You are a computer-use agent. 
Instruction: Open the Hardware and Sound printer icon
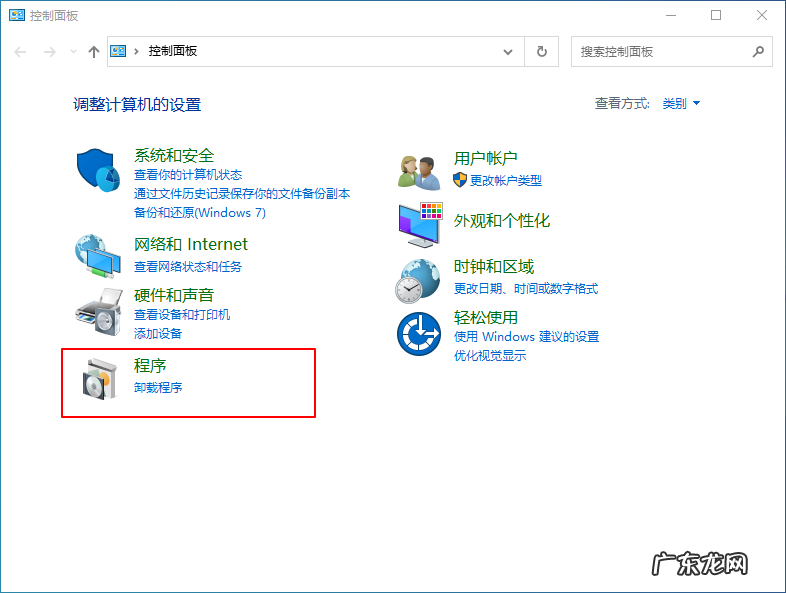(99, 312)
